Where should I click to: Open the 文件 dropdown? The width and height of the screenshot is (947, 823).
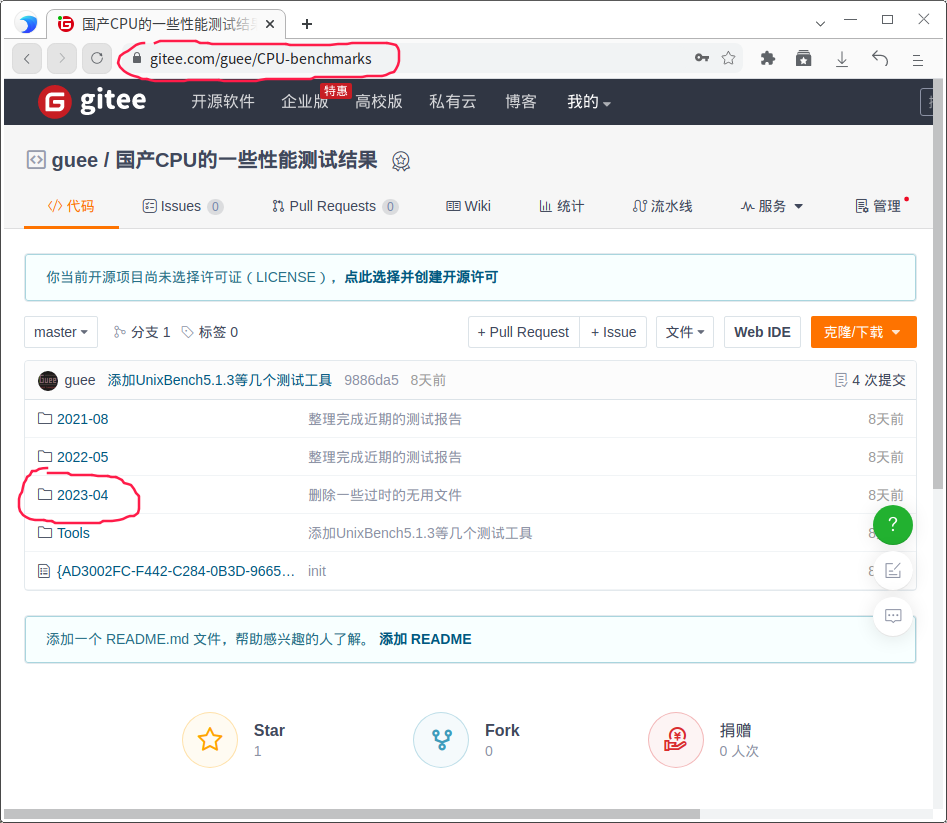(685, 332)
